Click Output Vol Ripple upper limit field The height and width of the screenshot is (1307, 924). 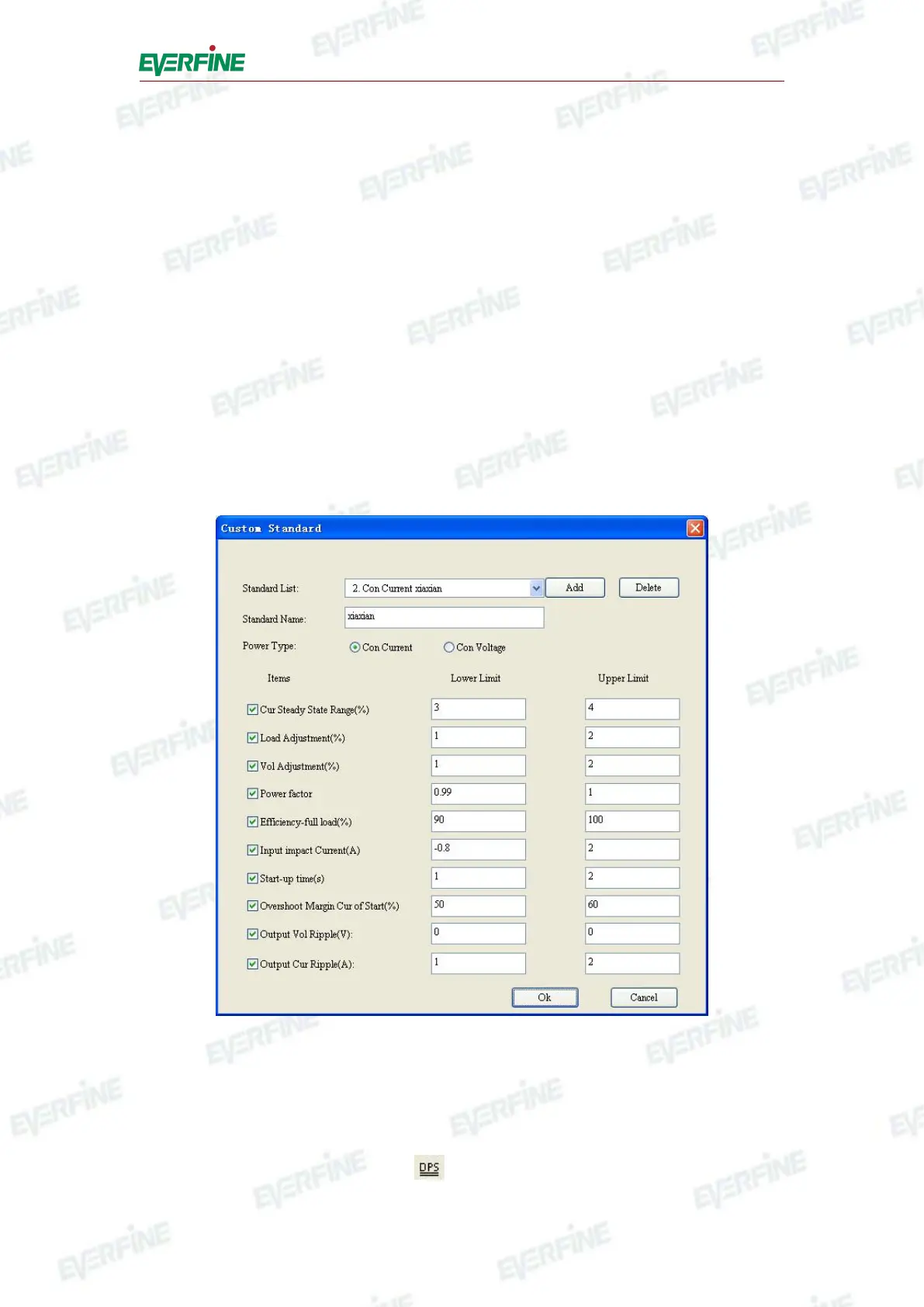coord(632,933)
